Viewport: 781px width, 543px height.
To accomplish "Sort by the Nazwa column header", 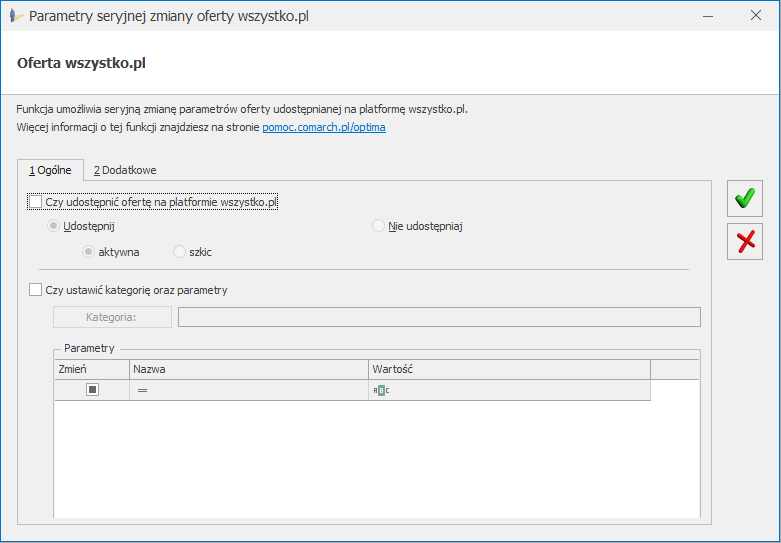I will (x=249, y=369).
